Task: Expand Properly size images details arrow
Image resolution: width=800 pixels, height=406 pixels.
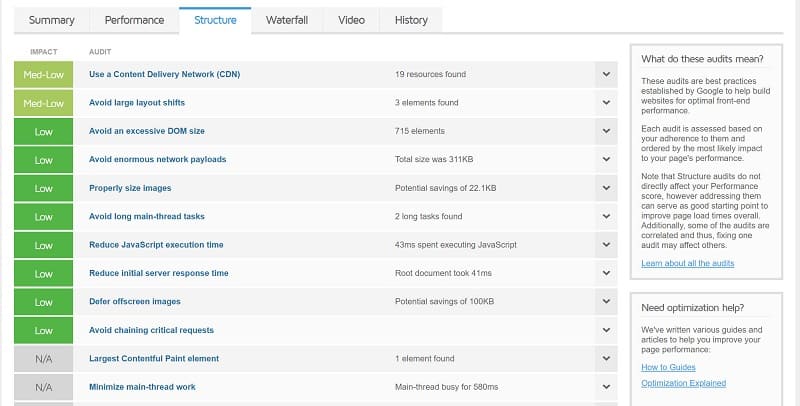Action: click(605, 188)
